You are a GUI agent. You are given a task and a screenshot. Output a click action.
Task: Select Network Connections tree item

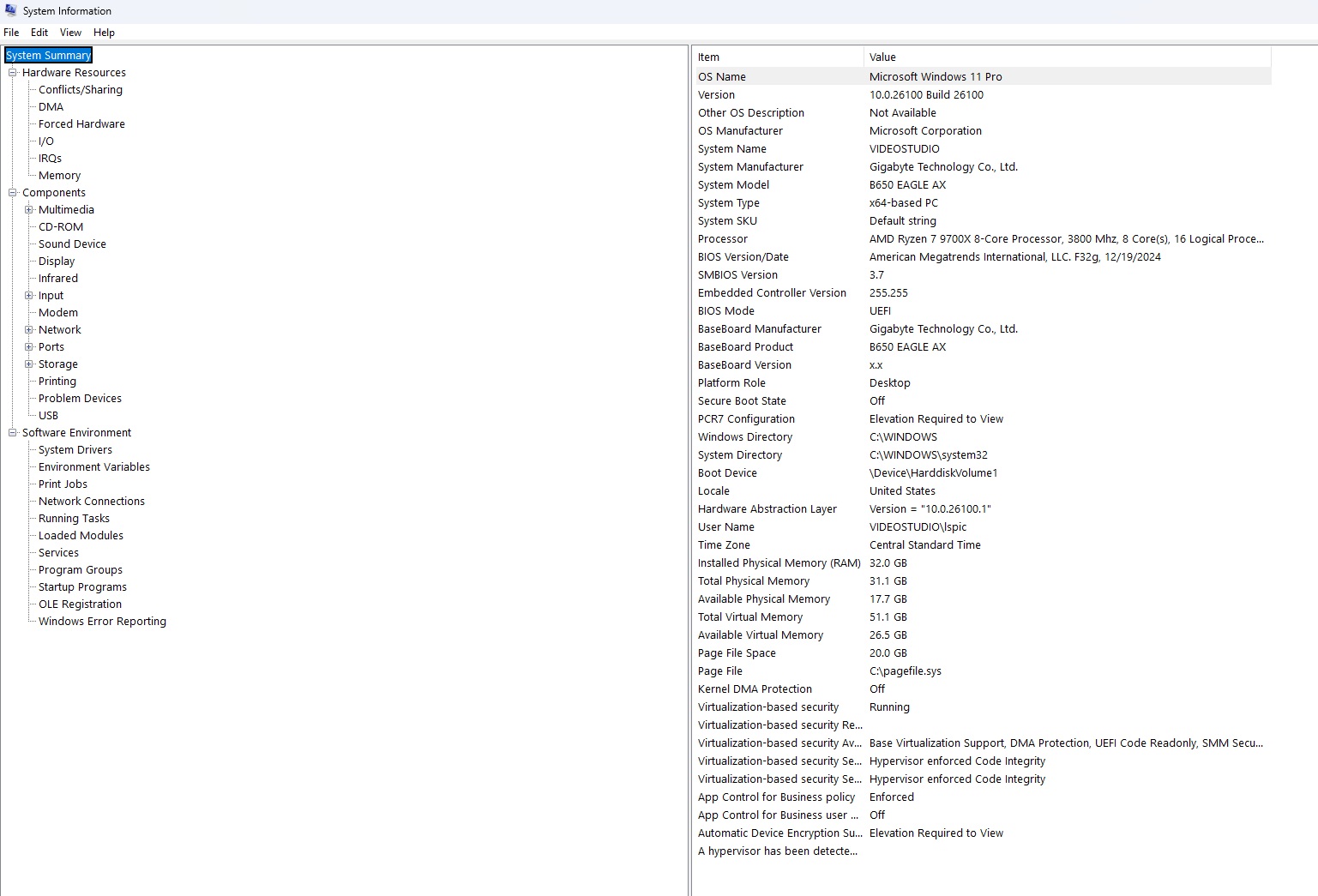click(92, 502)
